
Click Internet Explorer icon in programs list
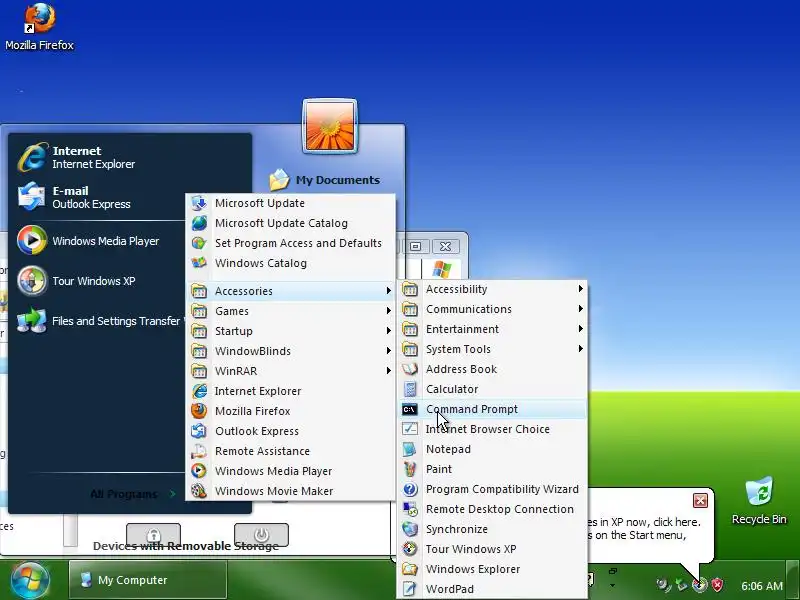coord(199,391)
